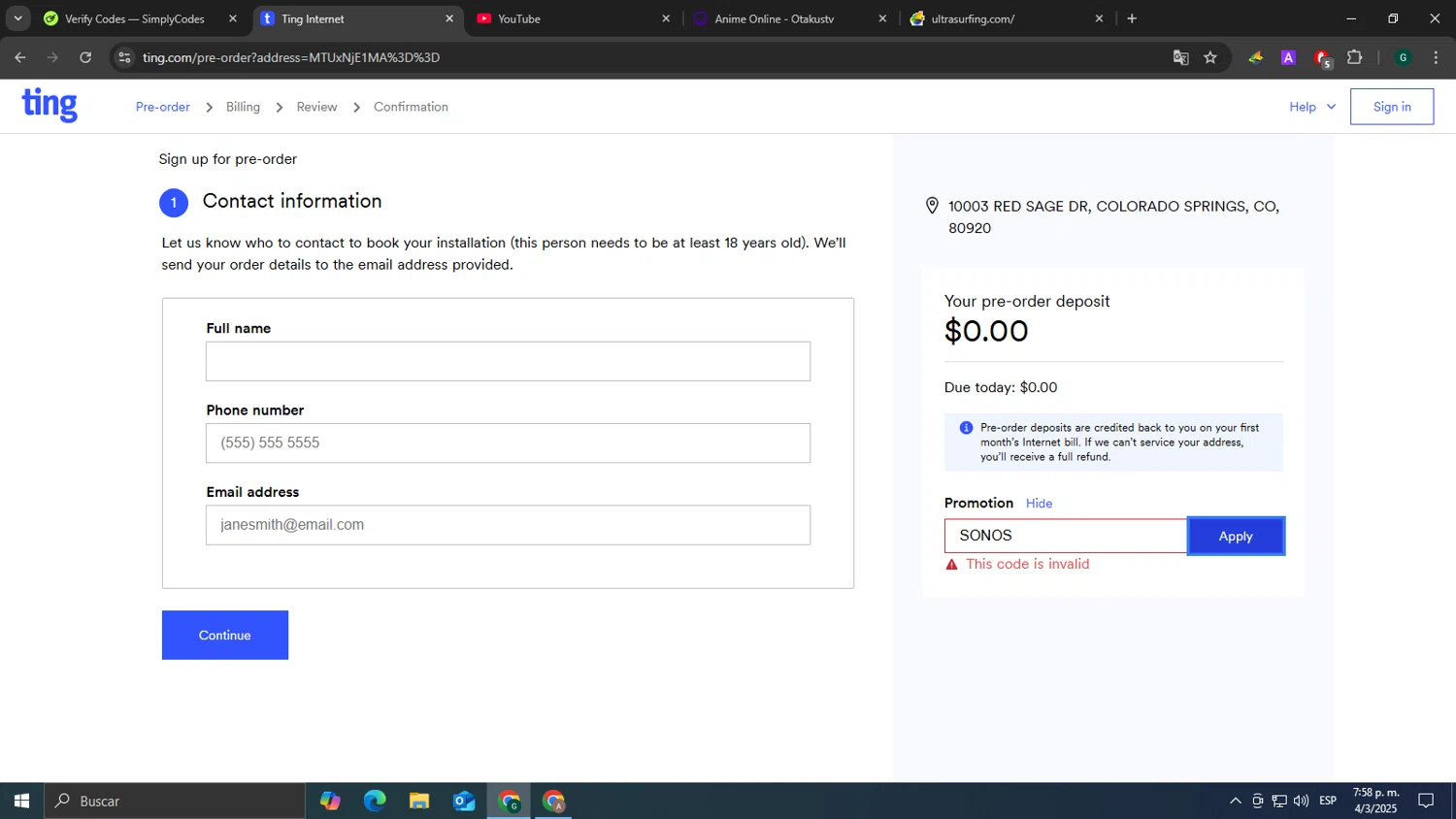Click the translate page icon
This screenshot has height=819, width=1456.
[x=1180, y=57]
